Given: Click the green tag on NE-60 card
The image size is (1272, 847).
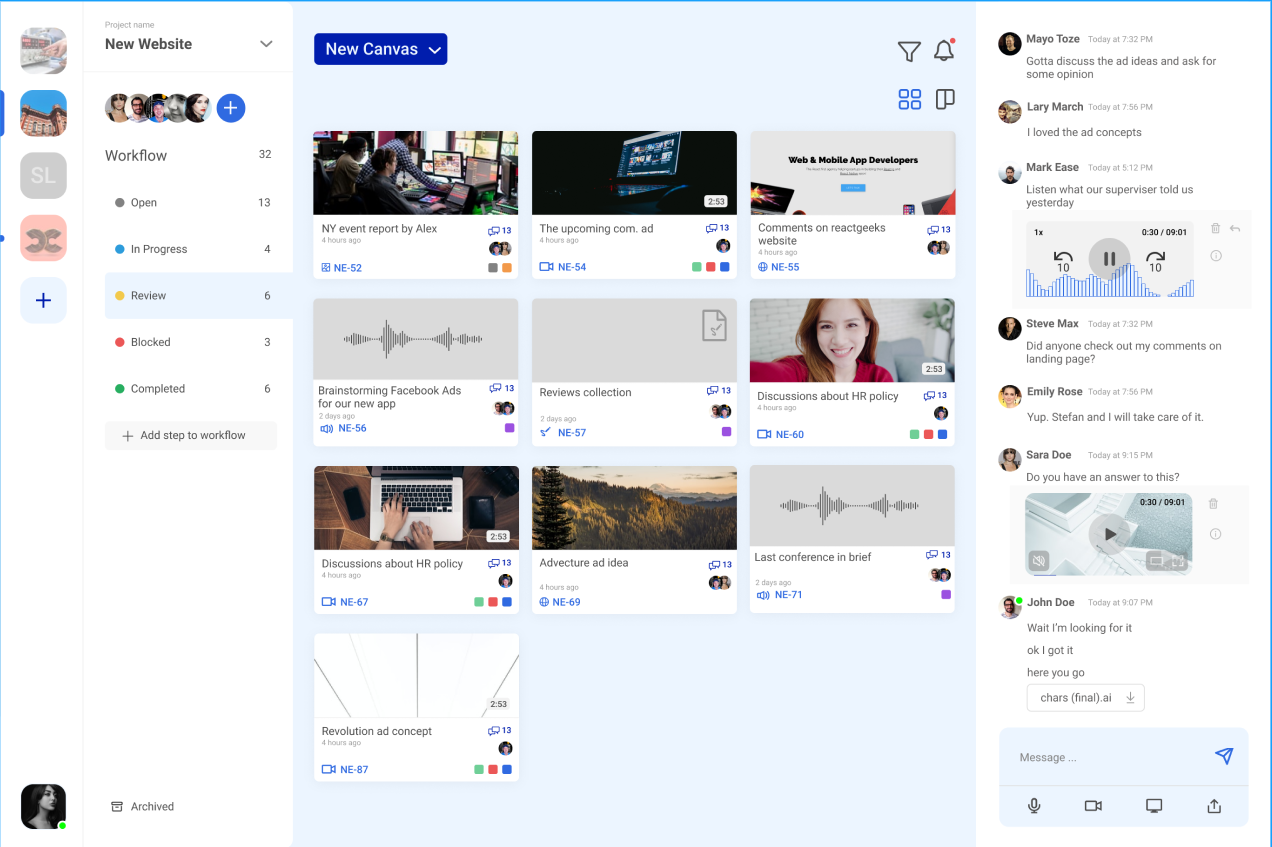Looking at the screenshot, I should [x=914, y=435].
